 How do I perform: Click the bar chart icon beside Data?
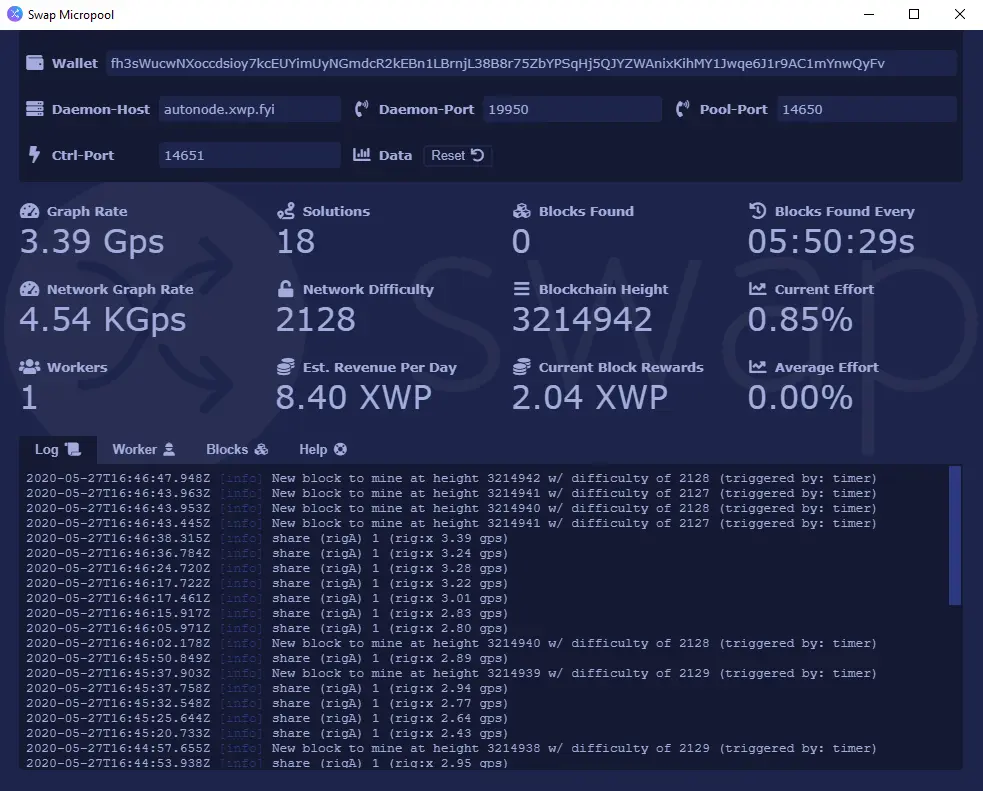(361, 155)
